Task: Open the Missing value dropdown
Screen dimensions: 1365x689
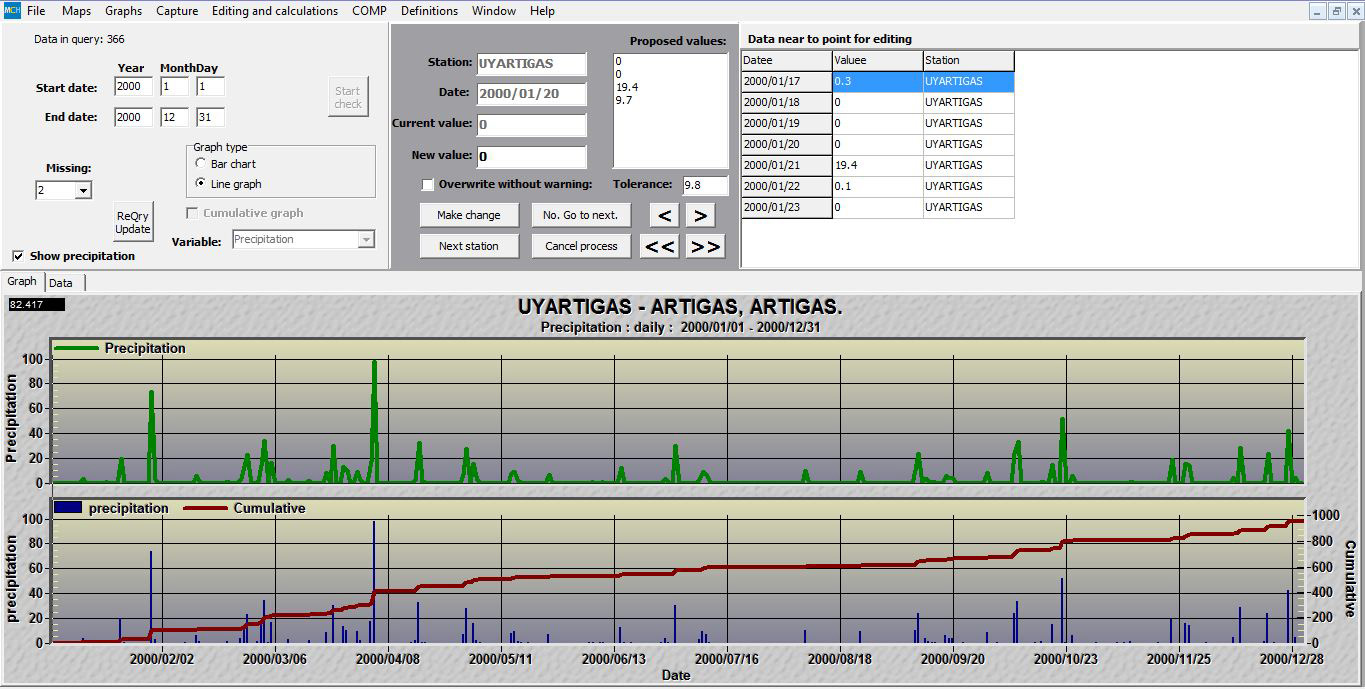Action: [x=83, y=190]
